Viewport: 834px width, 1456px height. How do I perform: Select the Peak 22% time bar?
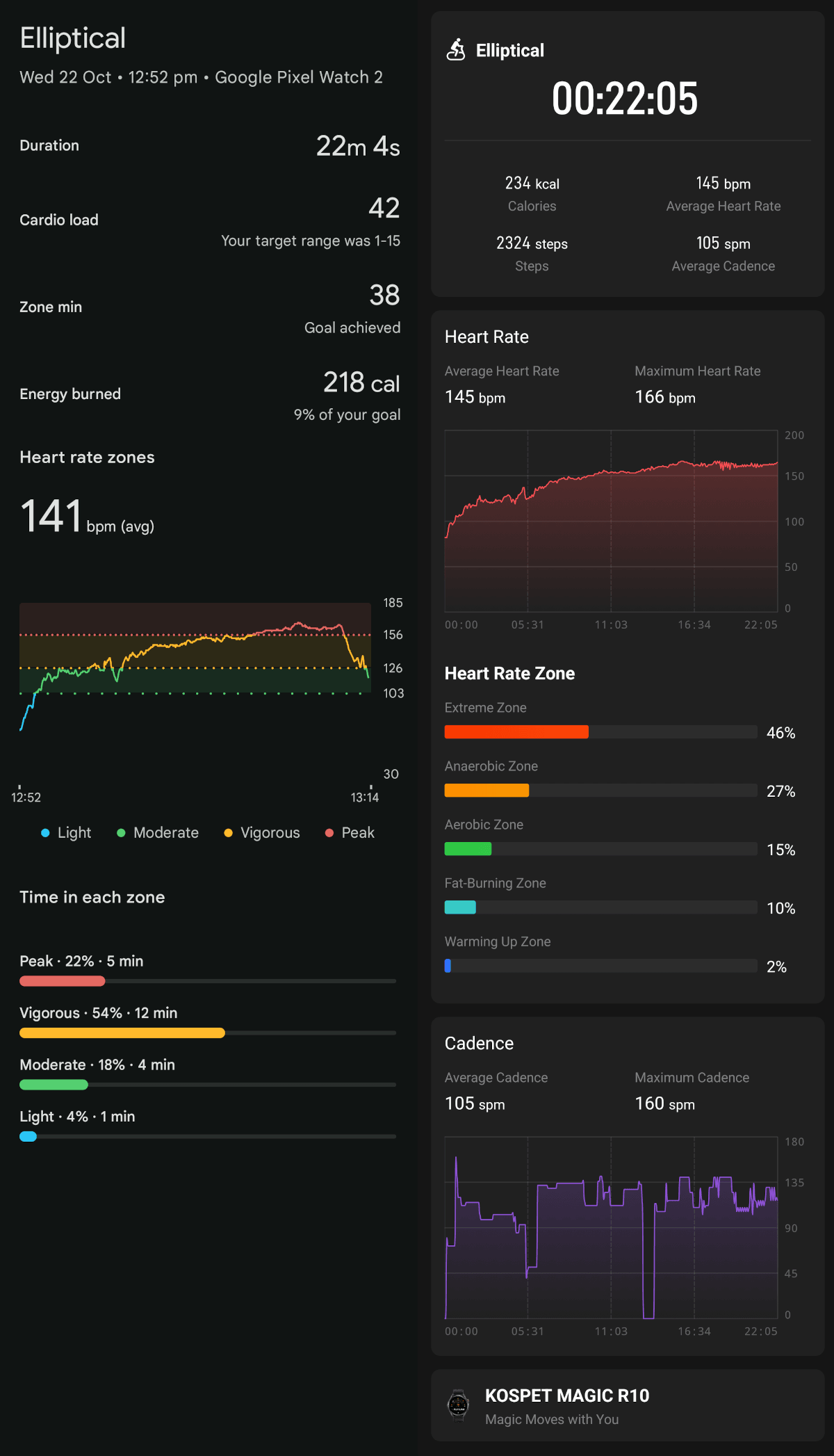point(63,981)
